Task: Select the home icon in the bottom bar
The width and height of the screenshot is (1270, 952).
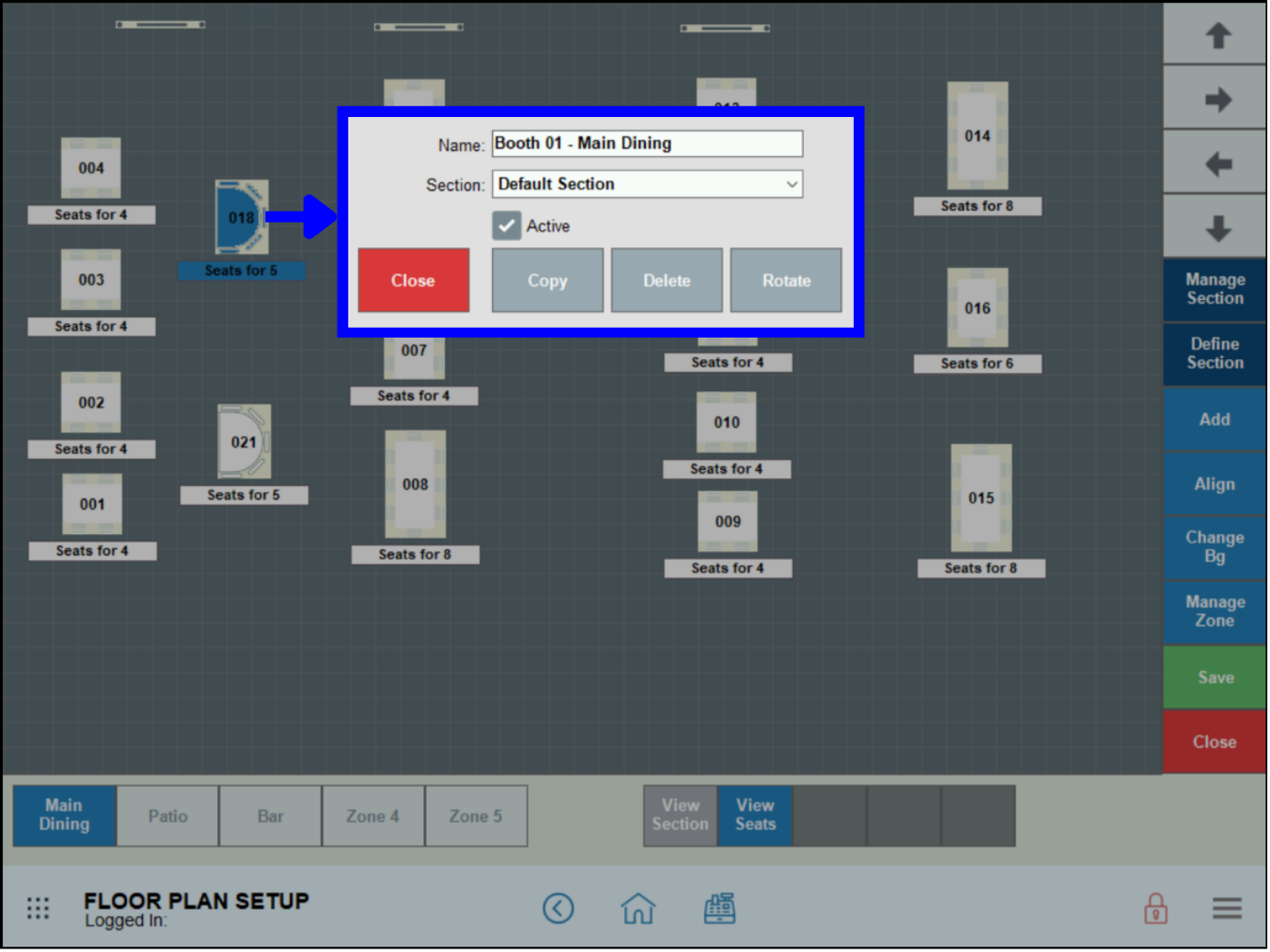Action: (638, 908)
